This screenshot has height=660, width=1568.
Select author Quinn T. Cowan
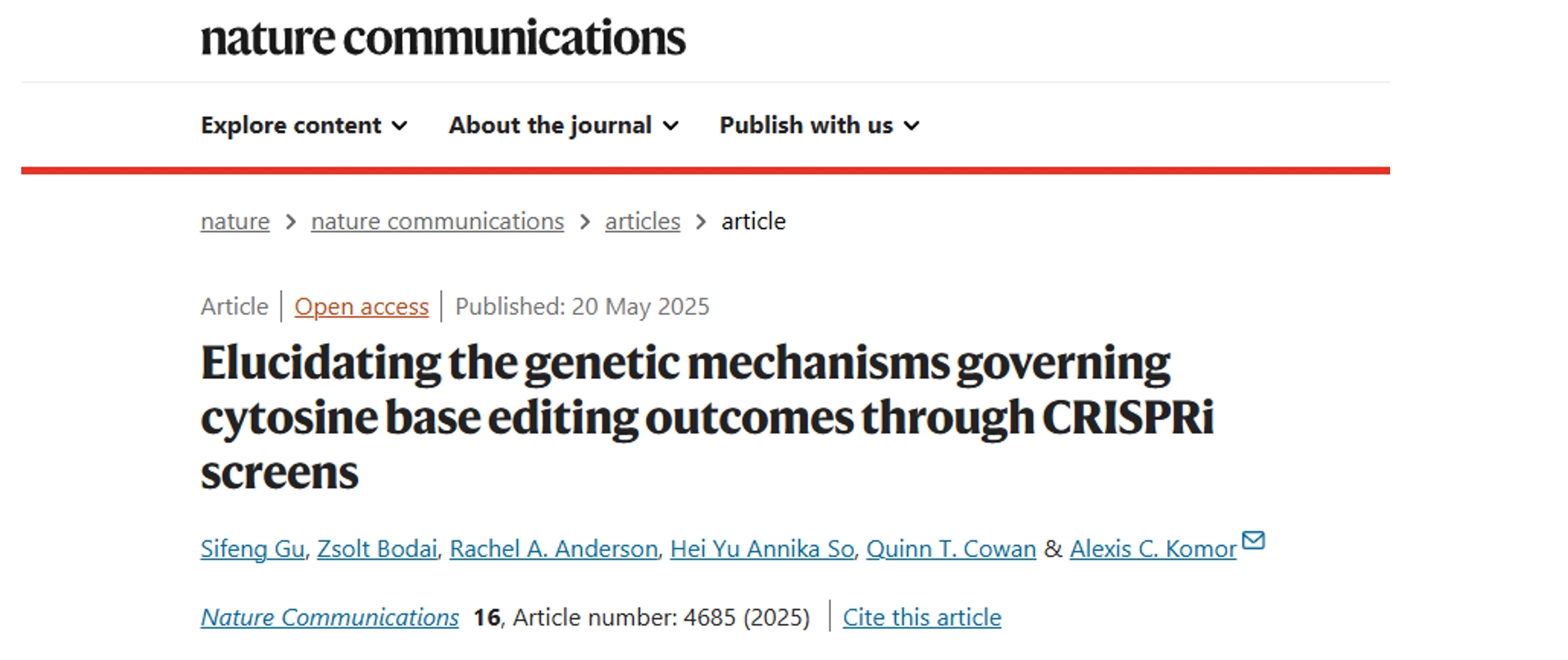951,548
